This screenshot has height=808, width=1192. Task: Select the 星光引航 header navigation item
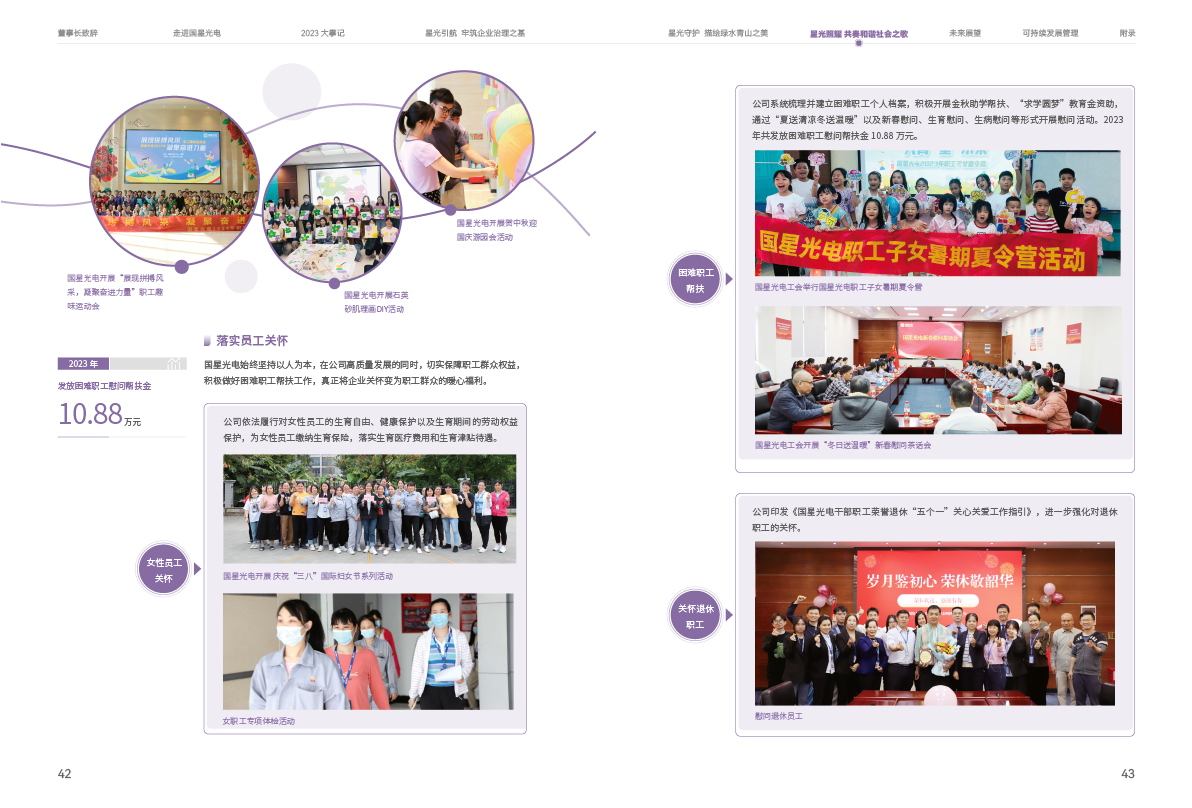pyautogui.click(x=474, y=33)
